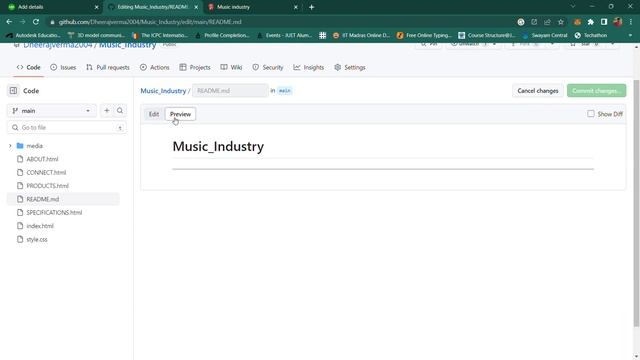Open Swayam Central bookmark
Screen dimensions: 640x360
pyautogui.click(x=544, y=36)
